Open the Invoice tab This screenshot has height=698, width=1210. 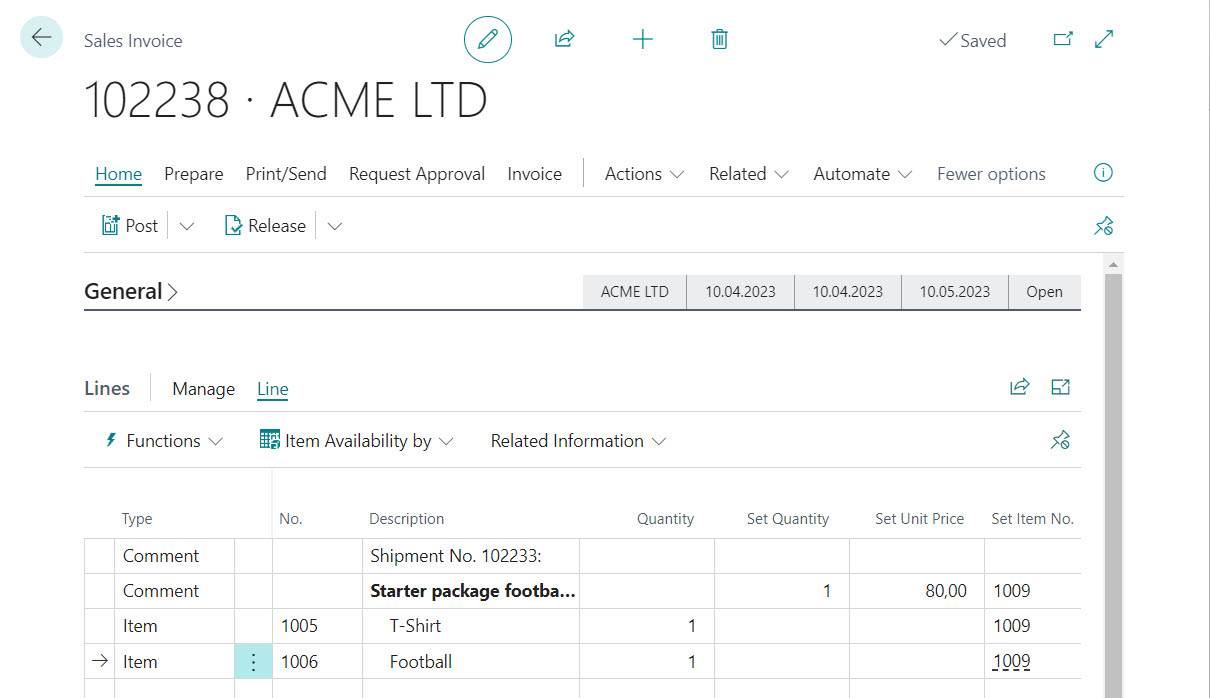pyautogui.click(x=535, y=173)
